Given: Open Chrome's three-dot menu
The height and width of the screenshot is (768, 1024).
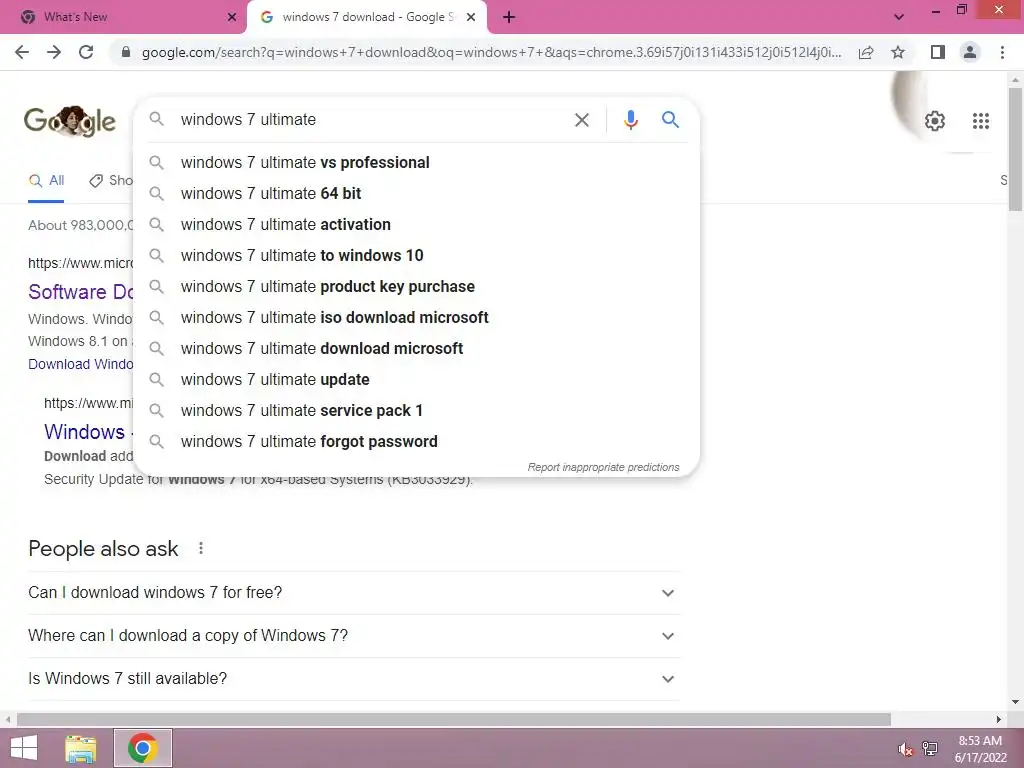Looking at the screenshot, I should [1002, 52].
